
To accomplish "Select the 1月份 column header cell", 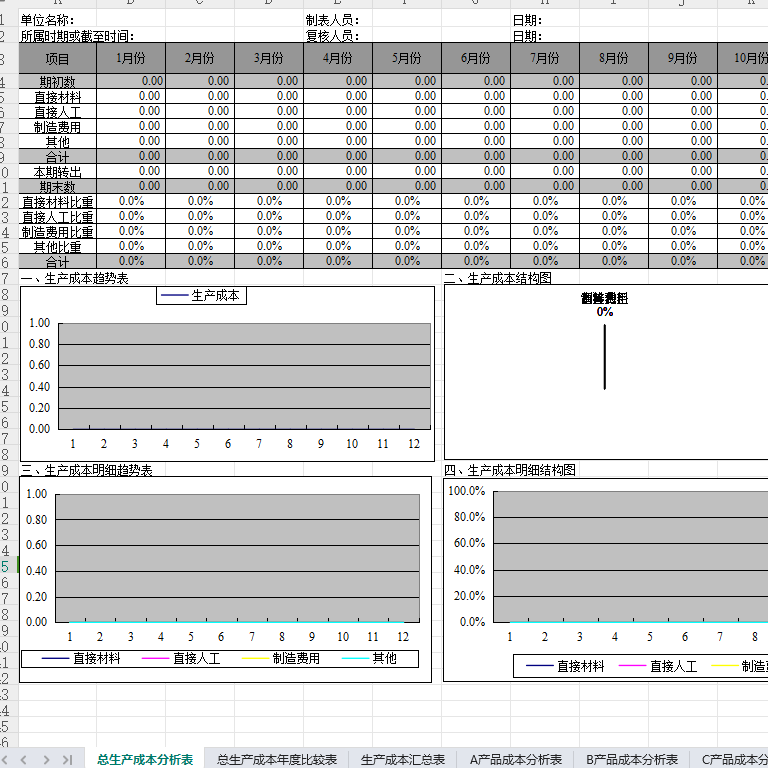I will (131, 59).
